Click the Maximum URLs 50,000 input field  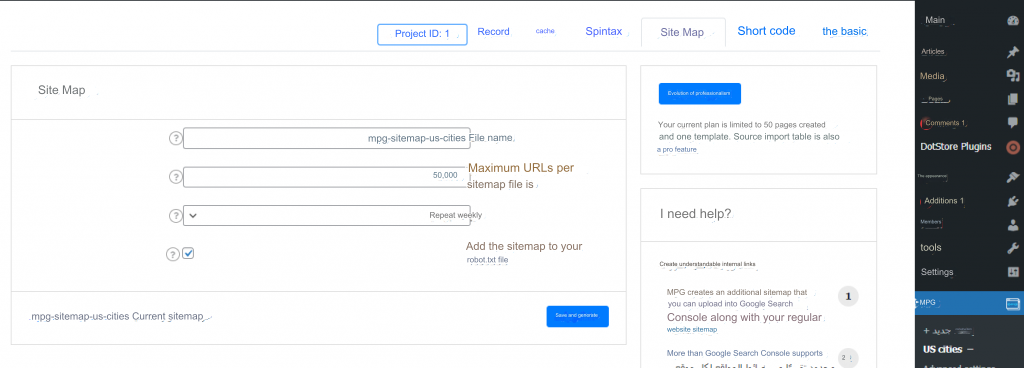[327, 177]
